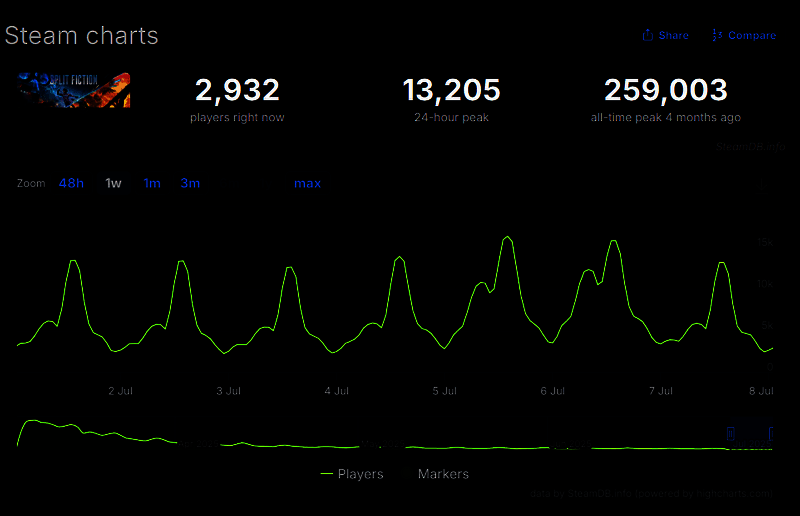Click the all-time peak value 259,003
Image resolution: width=800 pixels, height=516 pixels.
click(x=665, y=91)
